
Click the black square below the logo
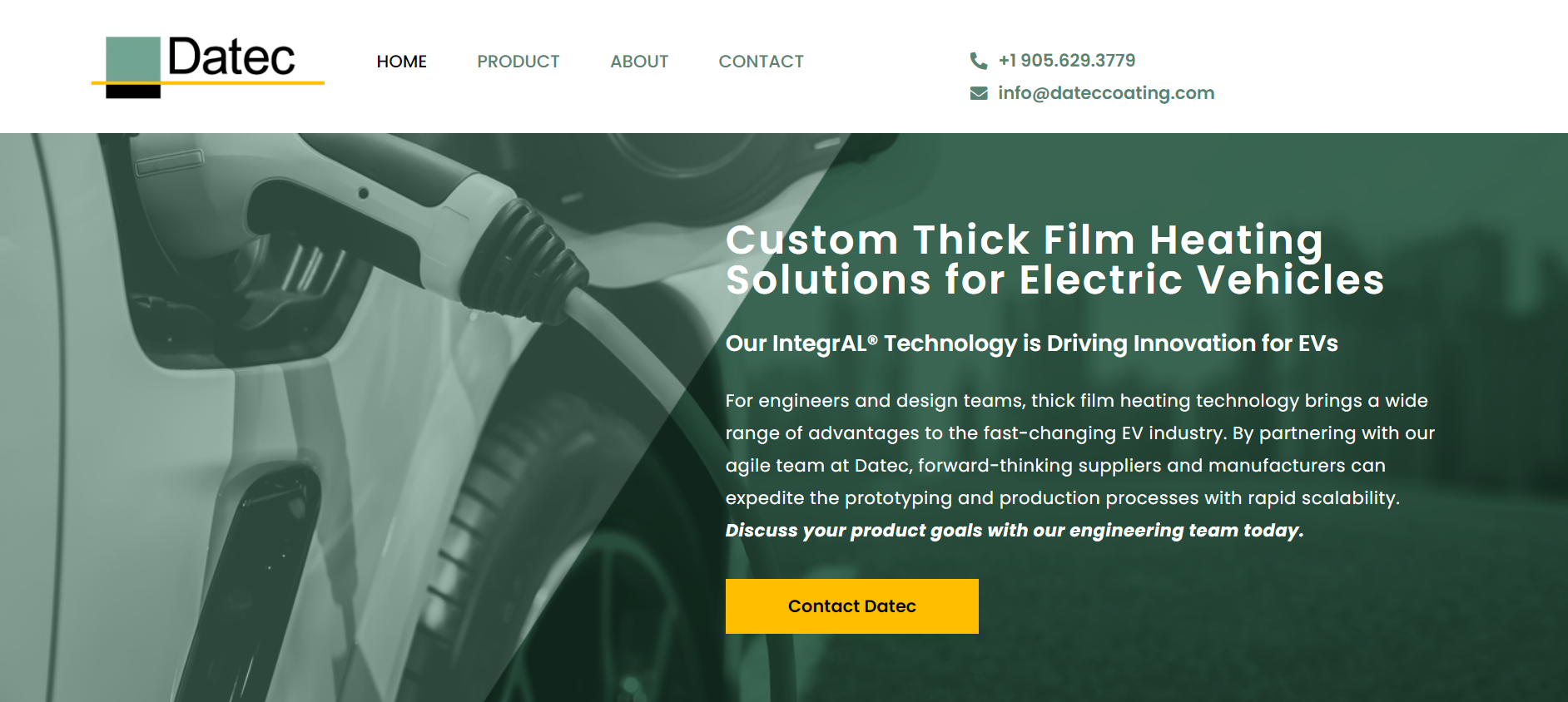click(x=133, y=91)
